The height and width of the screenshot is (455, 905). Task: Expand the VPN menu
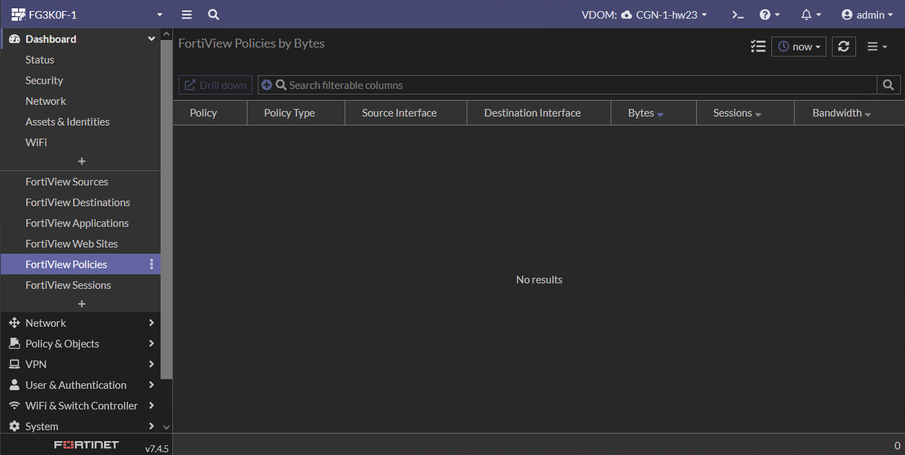pyautogui.click(x=81, y=364)
